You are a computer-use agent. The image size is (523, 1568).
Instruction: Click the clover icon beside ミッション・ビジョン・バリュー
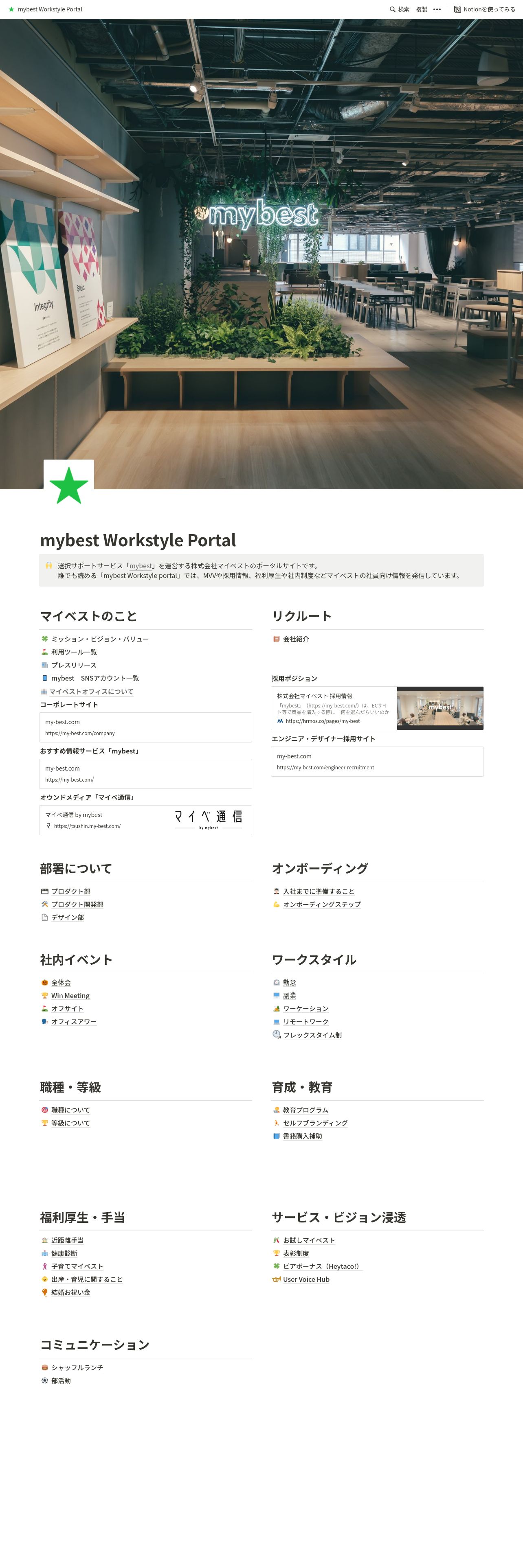(x=44, y=639)
